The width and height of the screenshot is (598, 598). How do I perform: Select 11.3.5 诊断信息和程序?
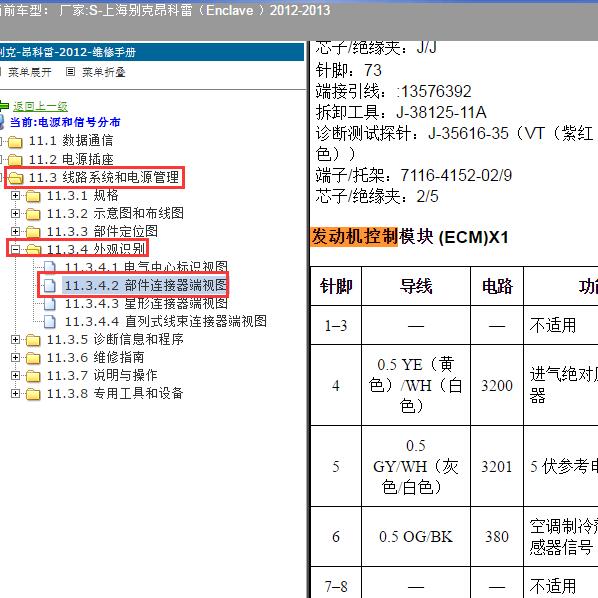[x=115, y=339]
